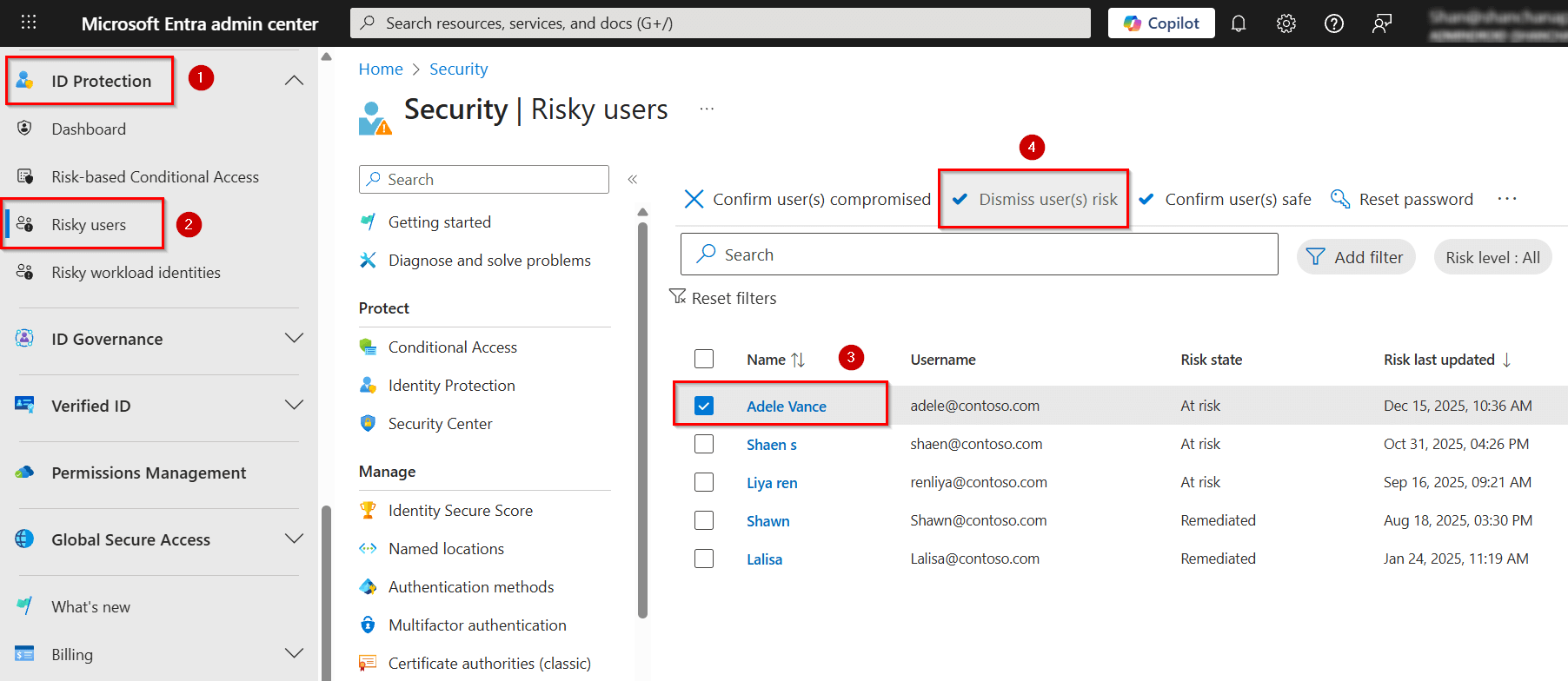Open Diagnose and solve problems
Image resolution: width=1568 pixels, height=681 pixels.
[489, 261]
